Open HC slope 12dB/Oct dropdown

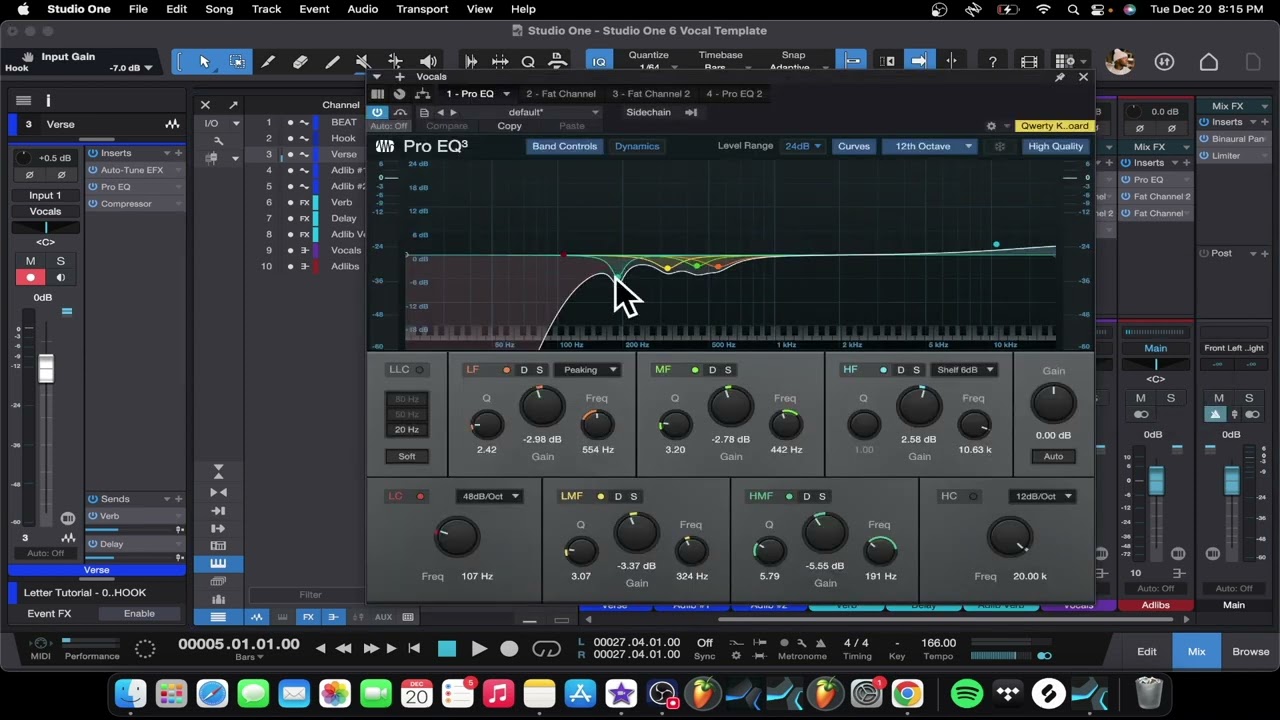[x=1043, y=497]
